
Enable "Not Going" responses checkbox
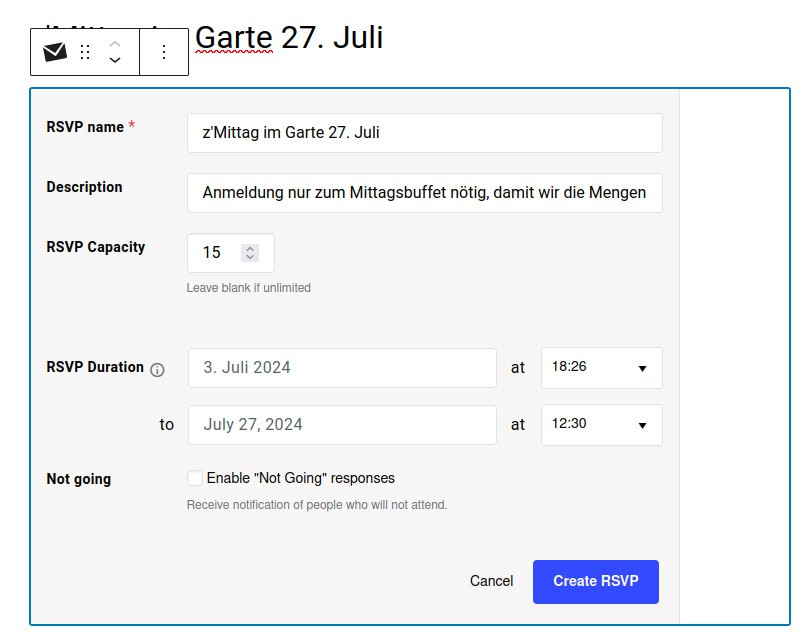(195, 478)
